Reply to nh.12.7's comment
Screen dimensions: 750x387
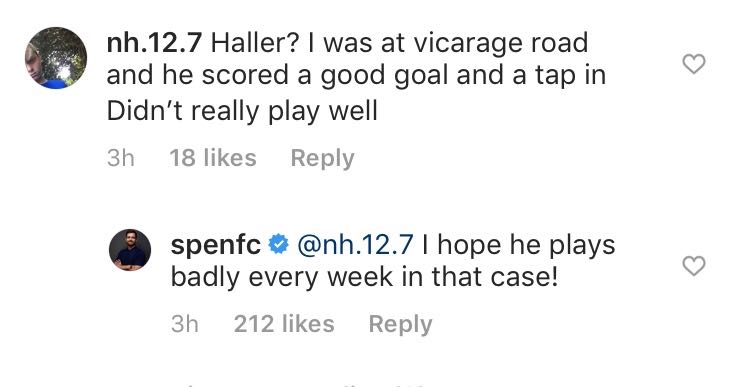322,158
